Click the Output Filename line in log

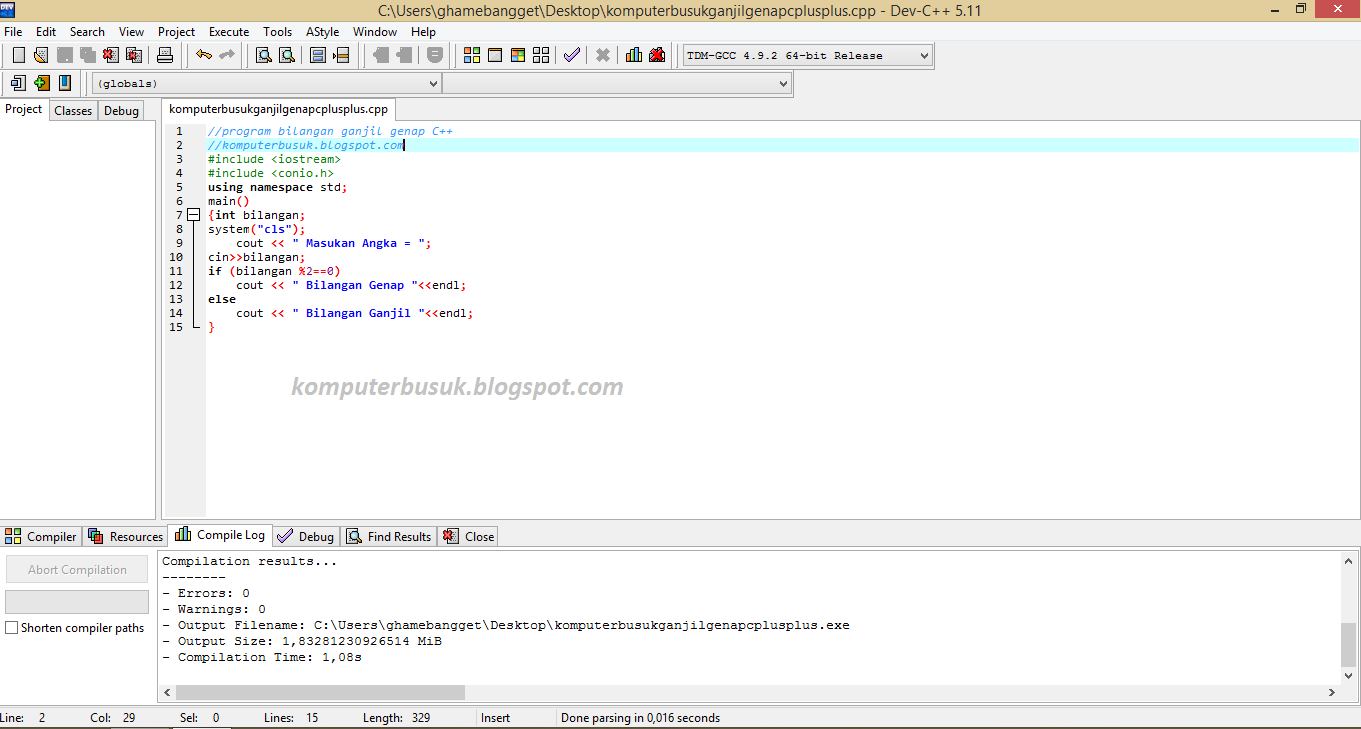point(506,625)
